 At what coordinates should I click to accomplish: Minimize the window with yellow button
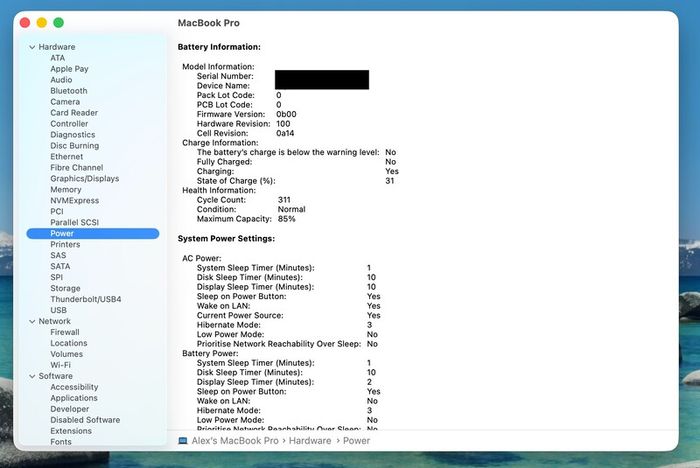(42, 22)
